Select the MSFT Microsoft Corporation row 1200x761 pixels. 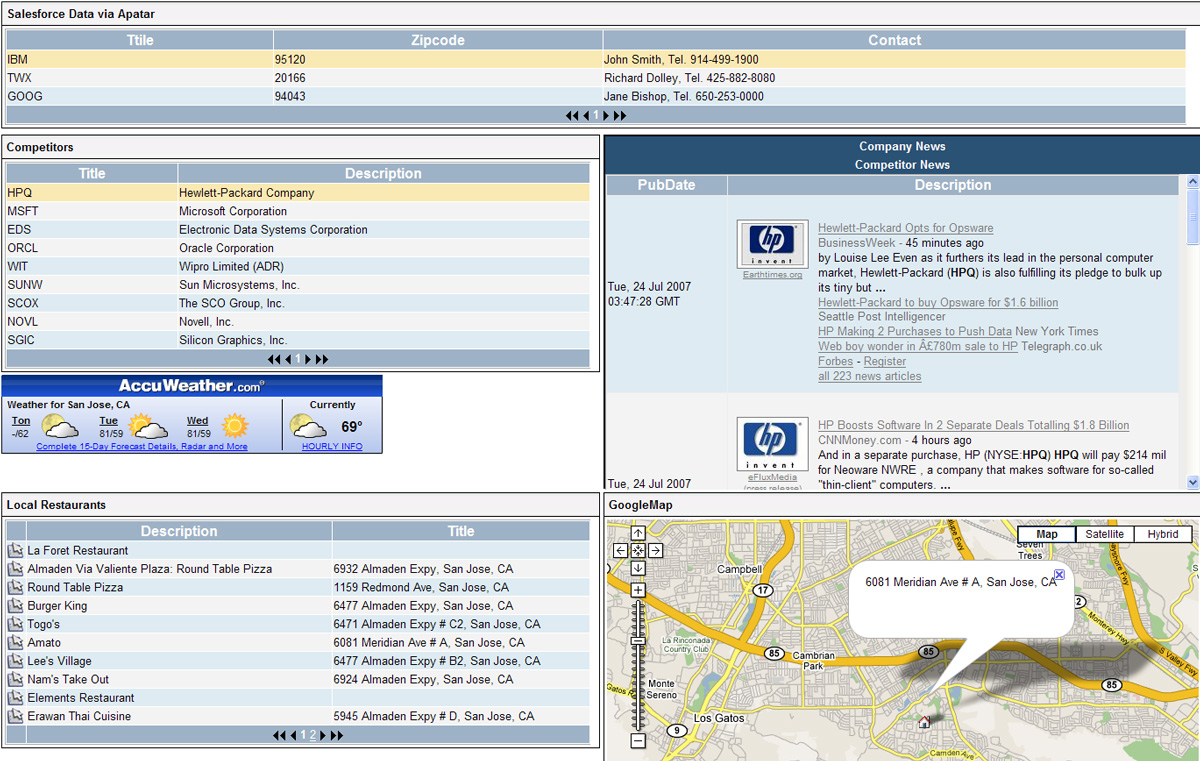(298, 211)
